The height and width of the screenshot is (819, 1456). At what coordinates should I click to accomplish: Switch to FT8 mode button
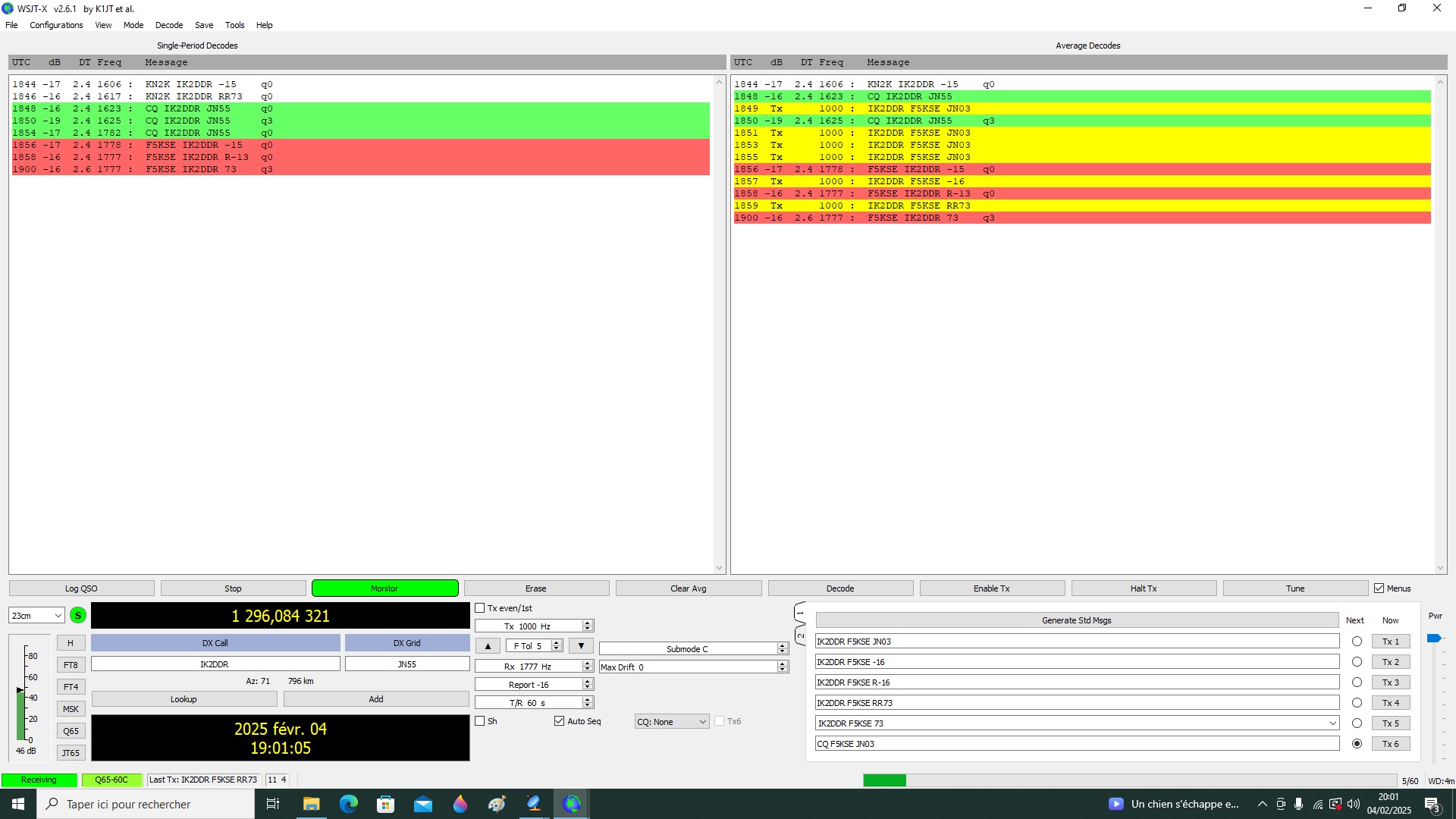[71, 665]
